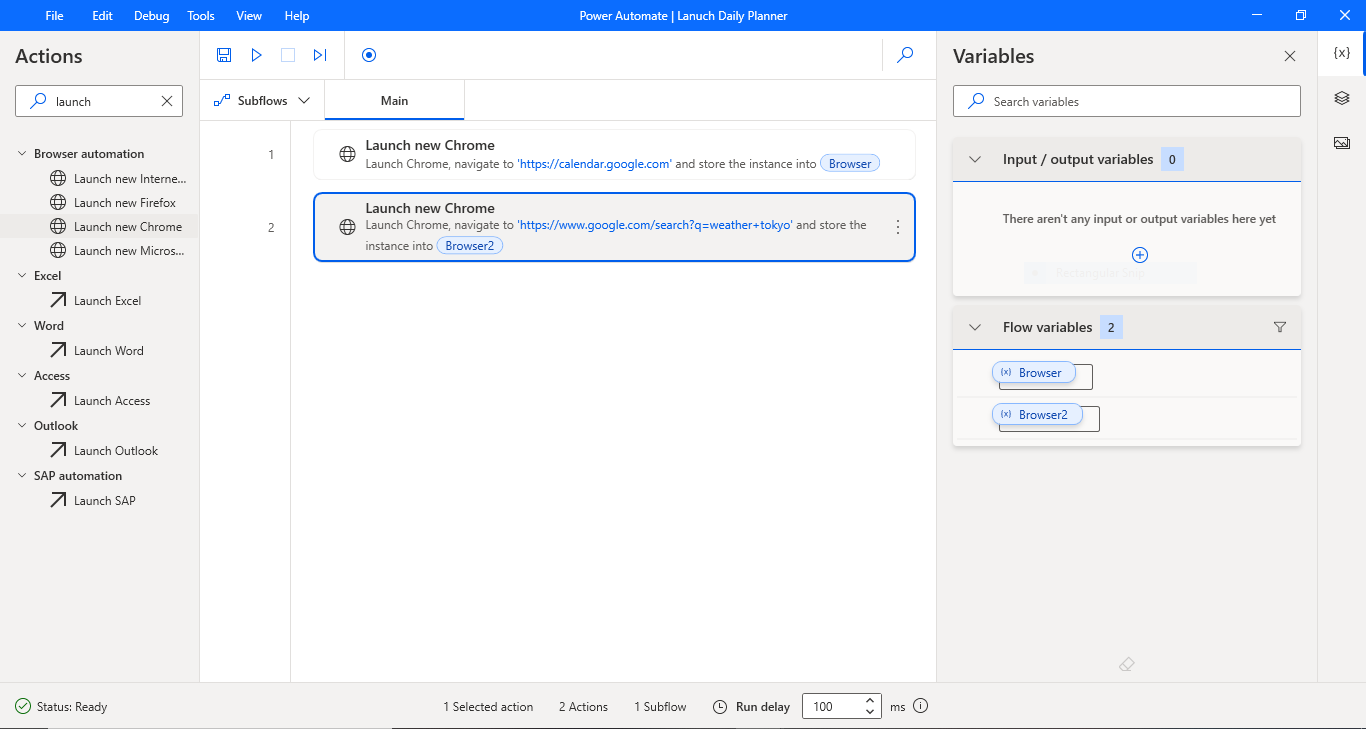This screenshot has height=729, width=1366.
Task: Decrease Run delay with the down arrow
Action: point(871,712)
